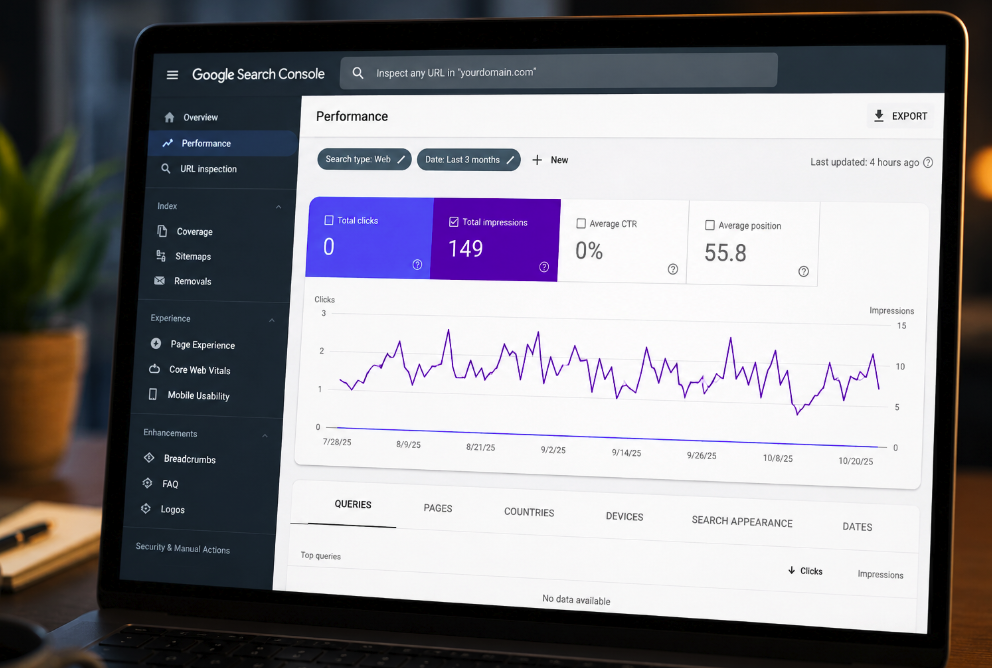Click the 'Last updated: 4 hours ago' text
Viewport: 992px width, 668px height.
pos(864,162)
